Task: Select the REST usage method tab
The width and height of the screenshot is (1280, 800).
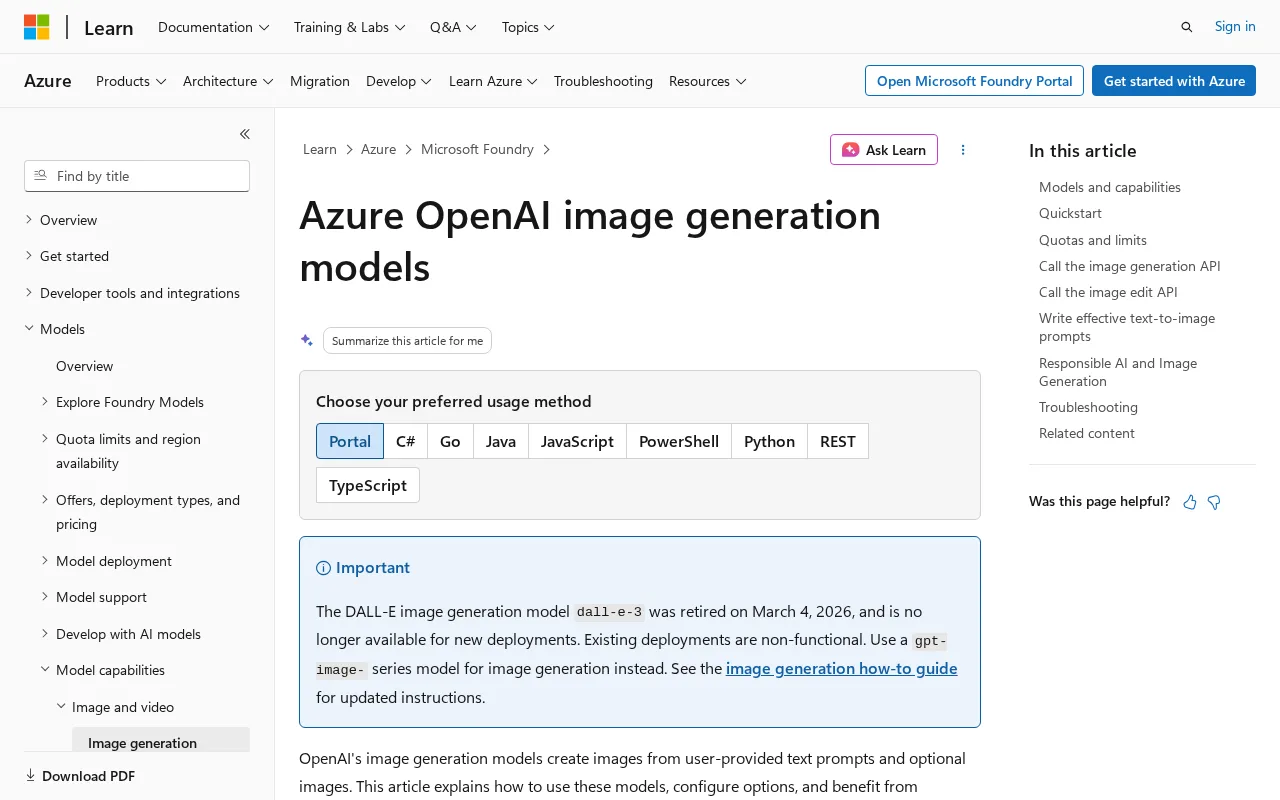Action: [x=838, y=441]
